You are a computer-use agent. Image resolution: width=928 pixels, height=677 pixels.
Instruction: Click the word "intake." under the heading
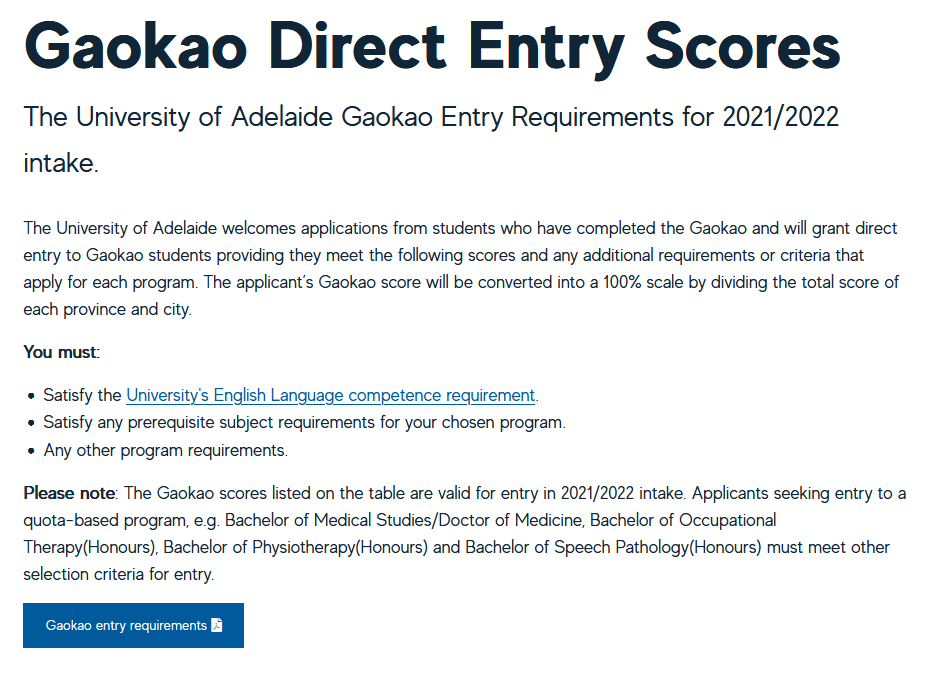pos(61,163)
